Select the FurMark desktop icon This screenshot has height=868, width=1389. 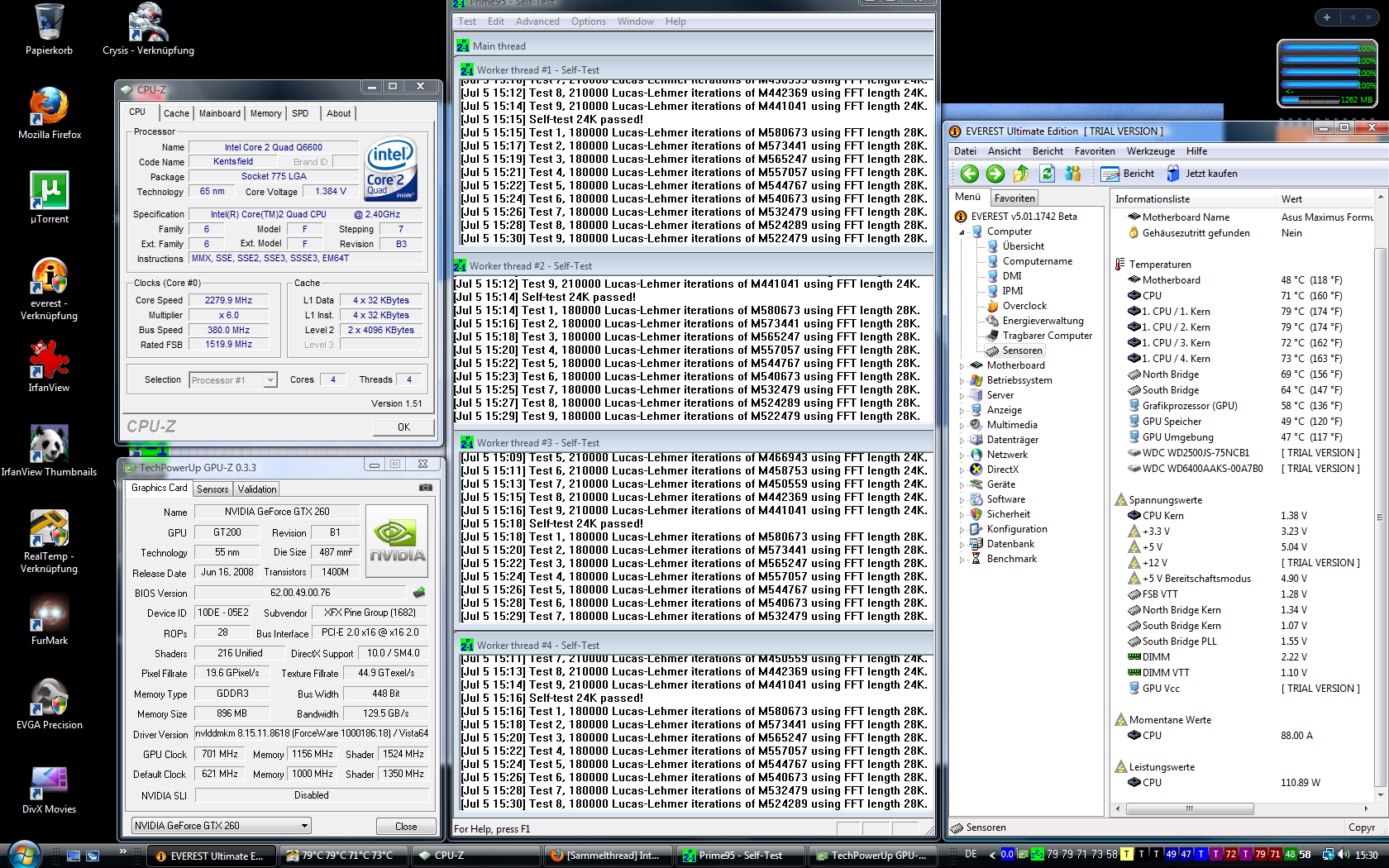[x=50, y=619]
